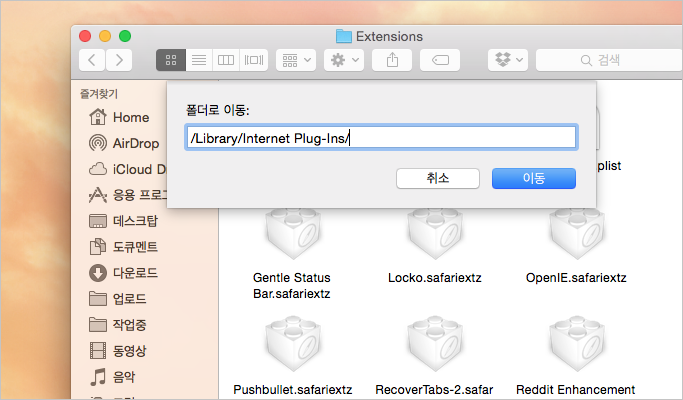Click the green zoom window button

click(x=125, y=36)
